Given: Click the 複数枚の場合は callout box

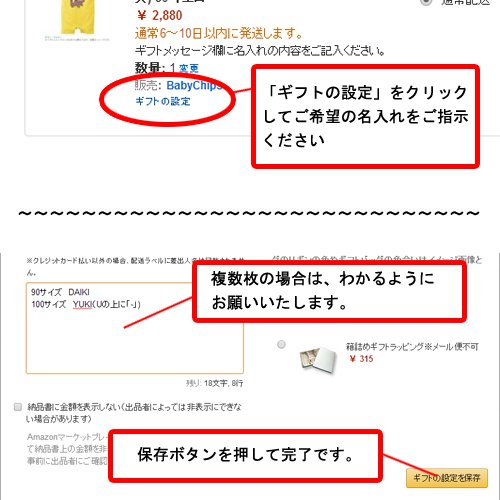Looking at the screenshot, I should pos(329,292).
